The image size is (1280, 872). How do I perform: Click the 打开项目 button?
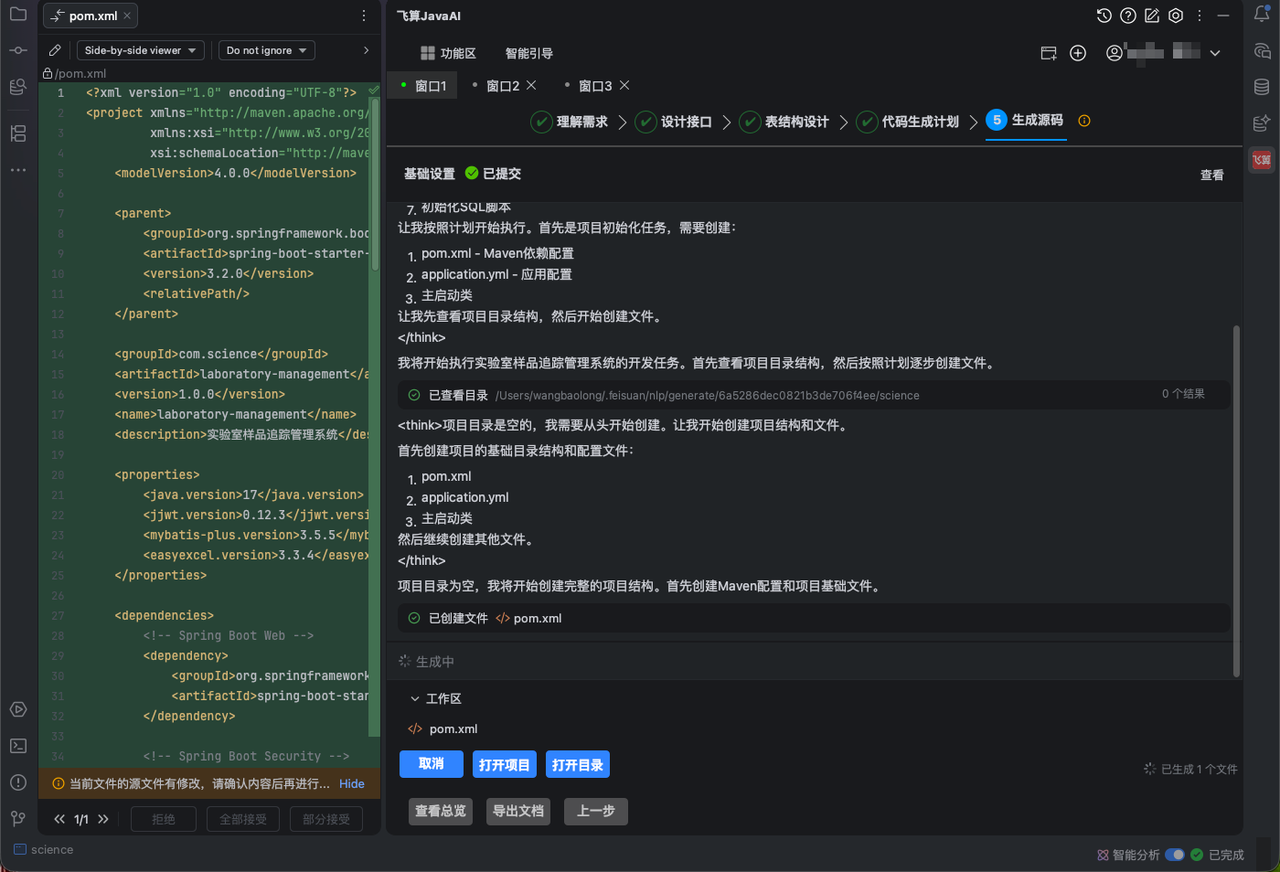[504, 765]
